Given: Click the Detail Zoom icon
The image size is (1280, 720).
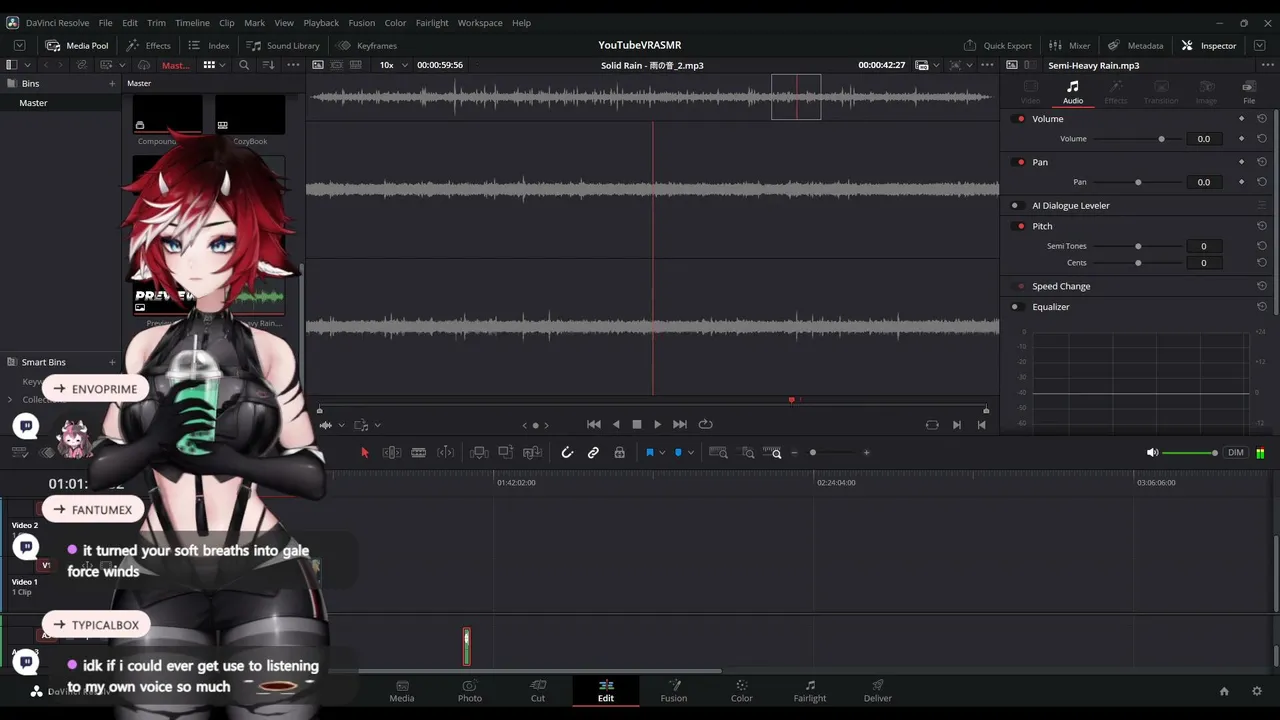Looking at the screenshot, I should [x=748, y=453].
